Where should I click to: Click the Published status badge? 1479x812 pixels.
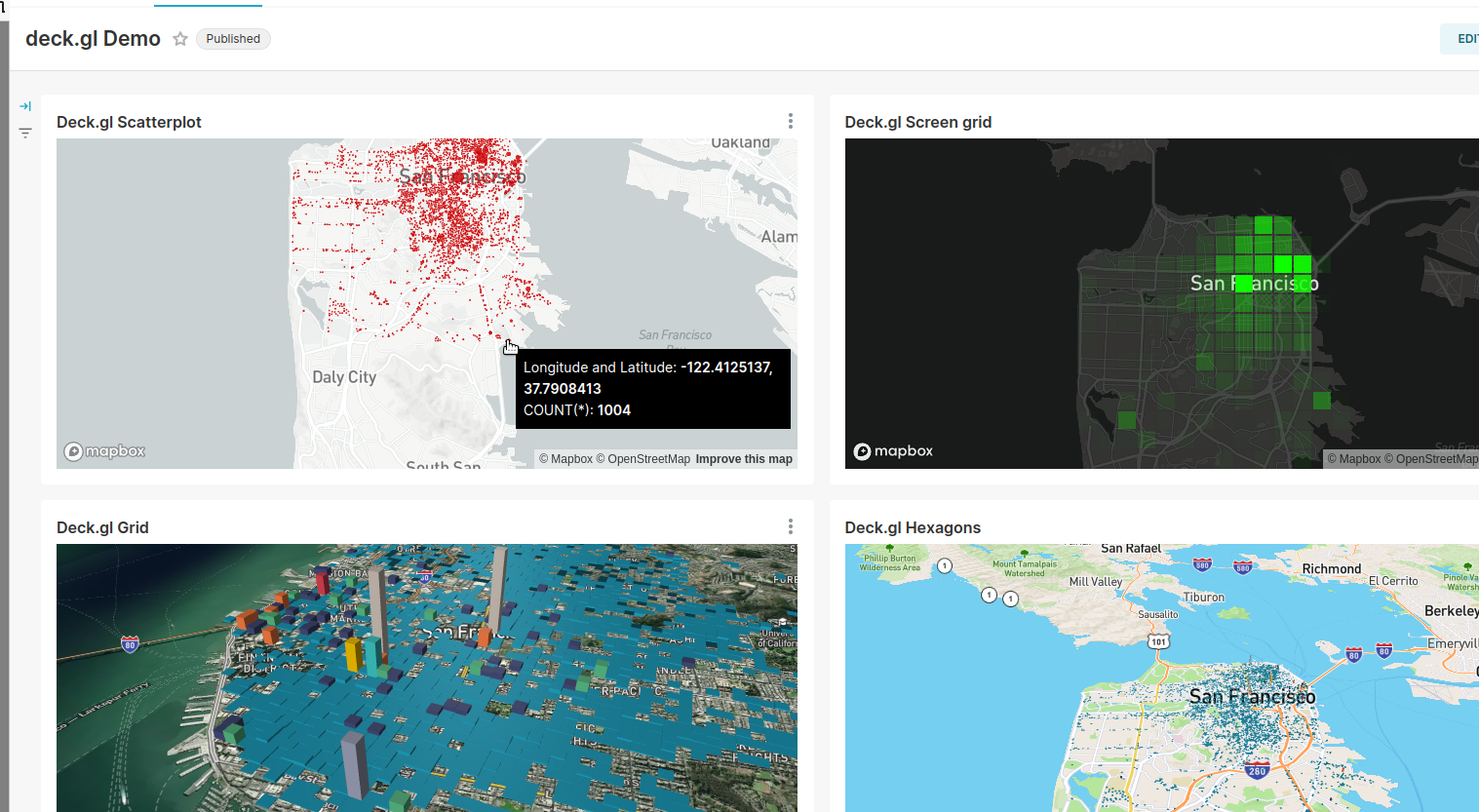(x=233, y=39)
